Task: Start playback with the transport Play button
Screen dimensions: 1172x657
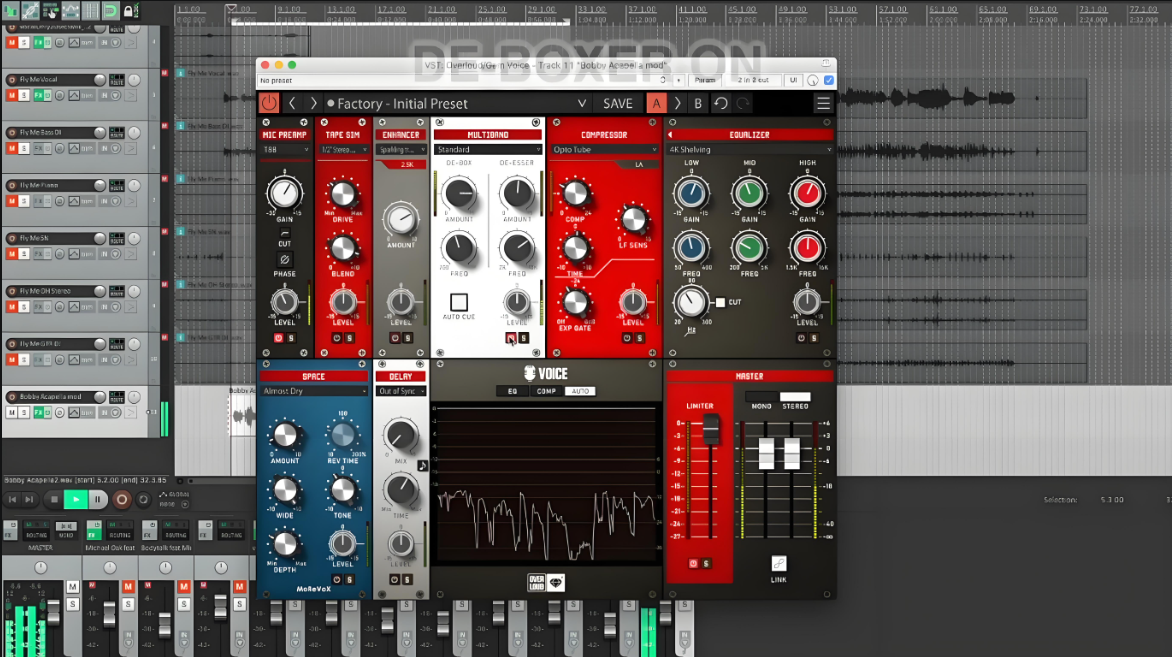Action: (75, 499)
